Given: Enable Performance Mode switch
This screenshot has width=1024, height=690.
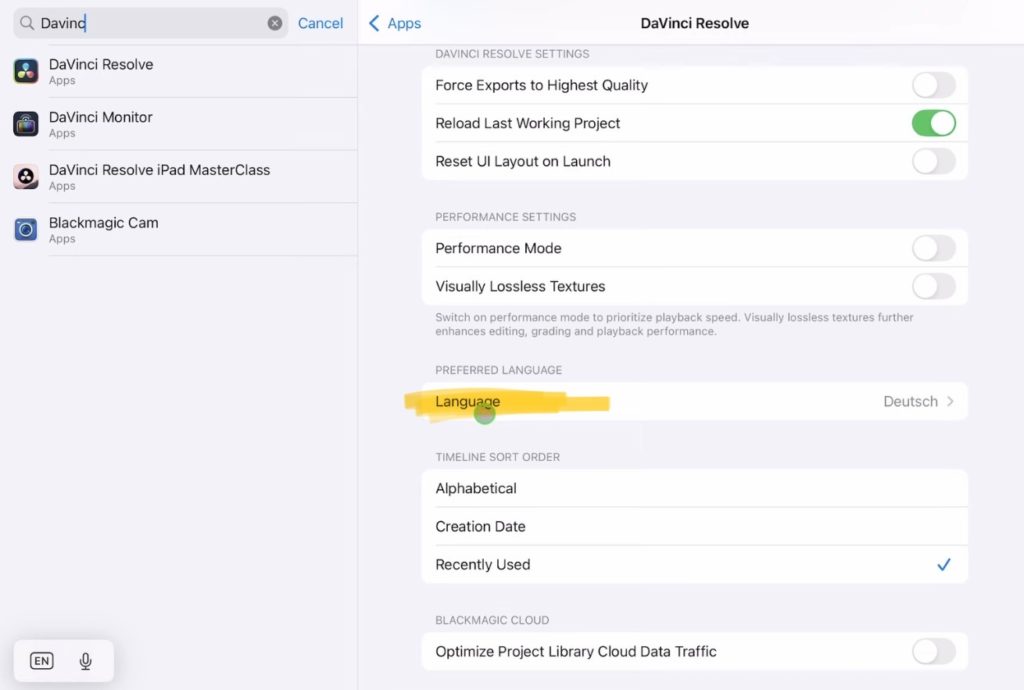Looking at the screenshot, I should 933,248.
